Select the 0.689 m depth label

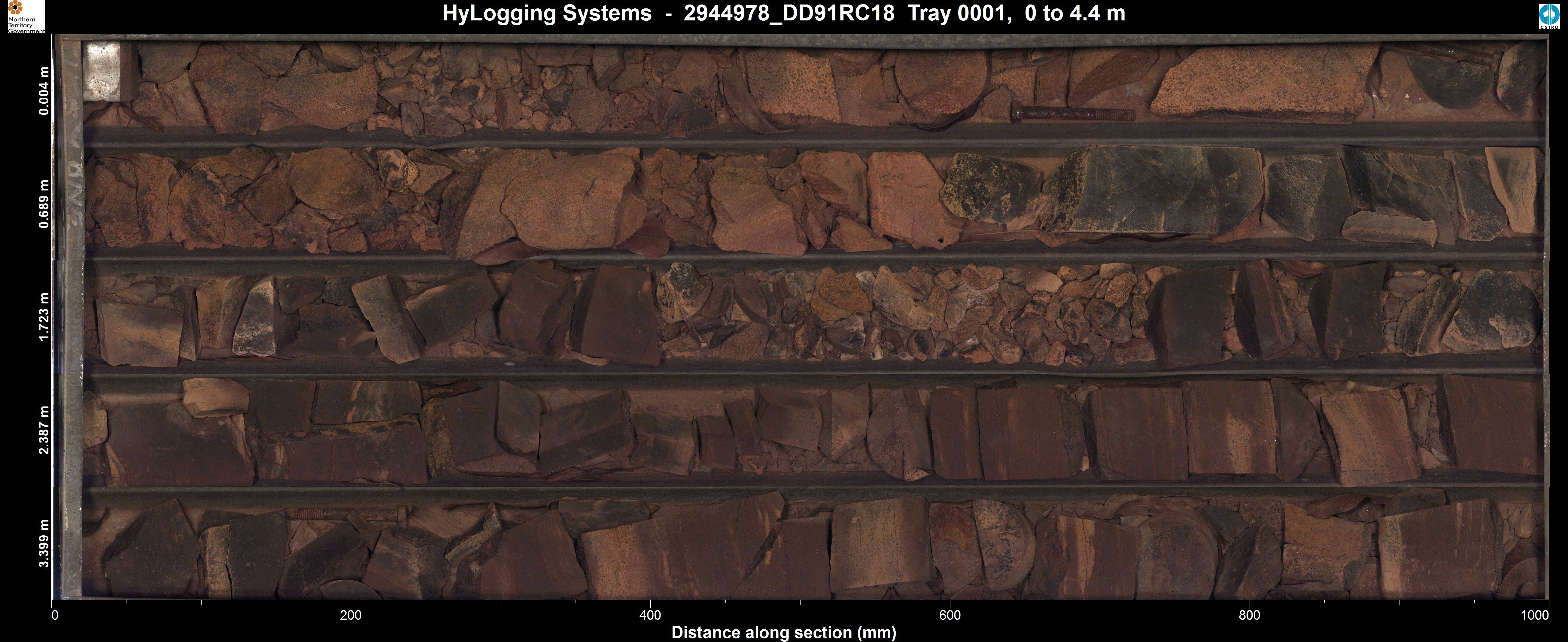click(x=44, y=205)
